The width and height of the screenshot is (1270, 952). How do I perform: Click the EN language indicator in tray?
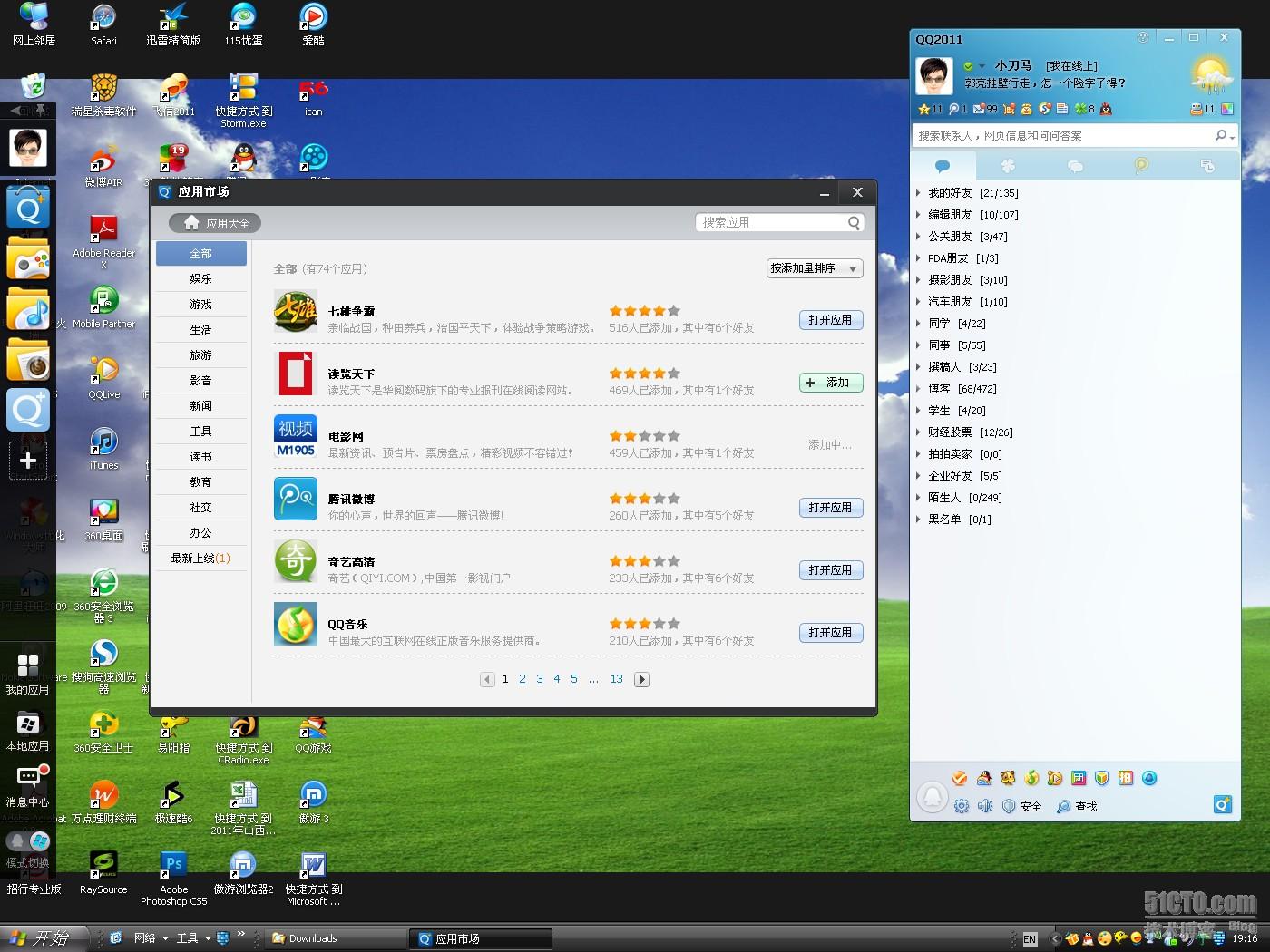tap(1030, 939)
